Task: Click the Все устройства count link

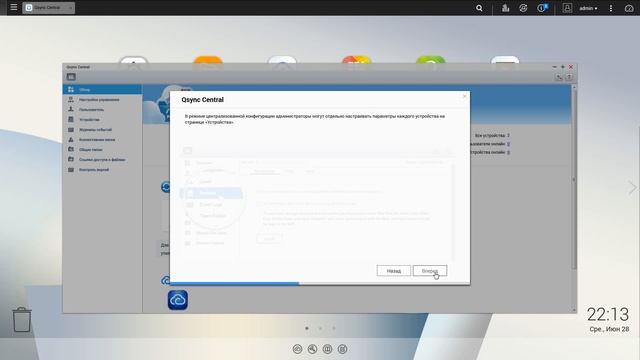Action: pos(508,135)
